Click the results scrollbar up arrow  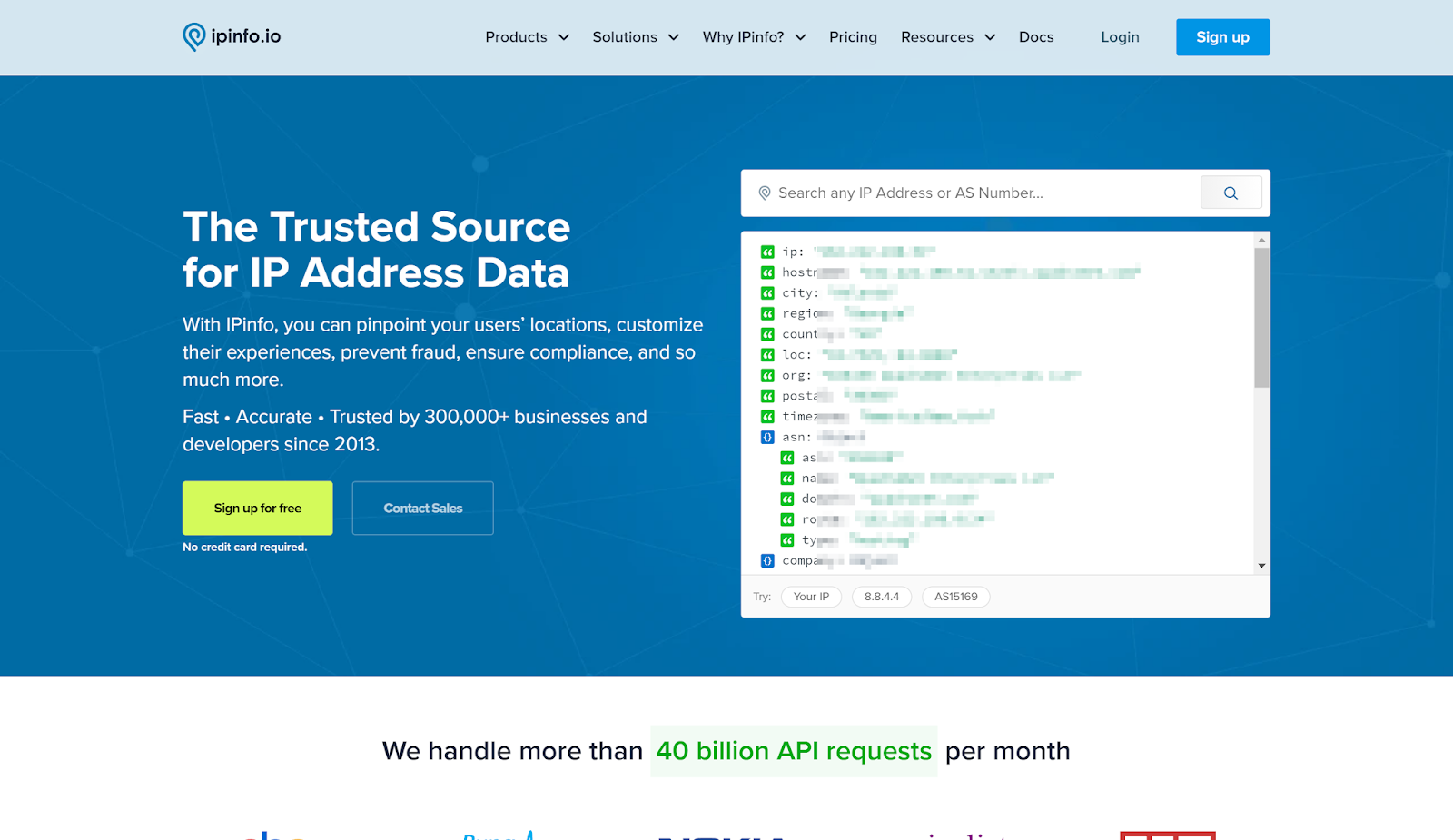coord(1261,240)
